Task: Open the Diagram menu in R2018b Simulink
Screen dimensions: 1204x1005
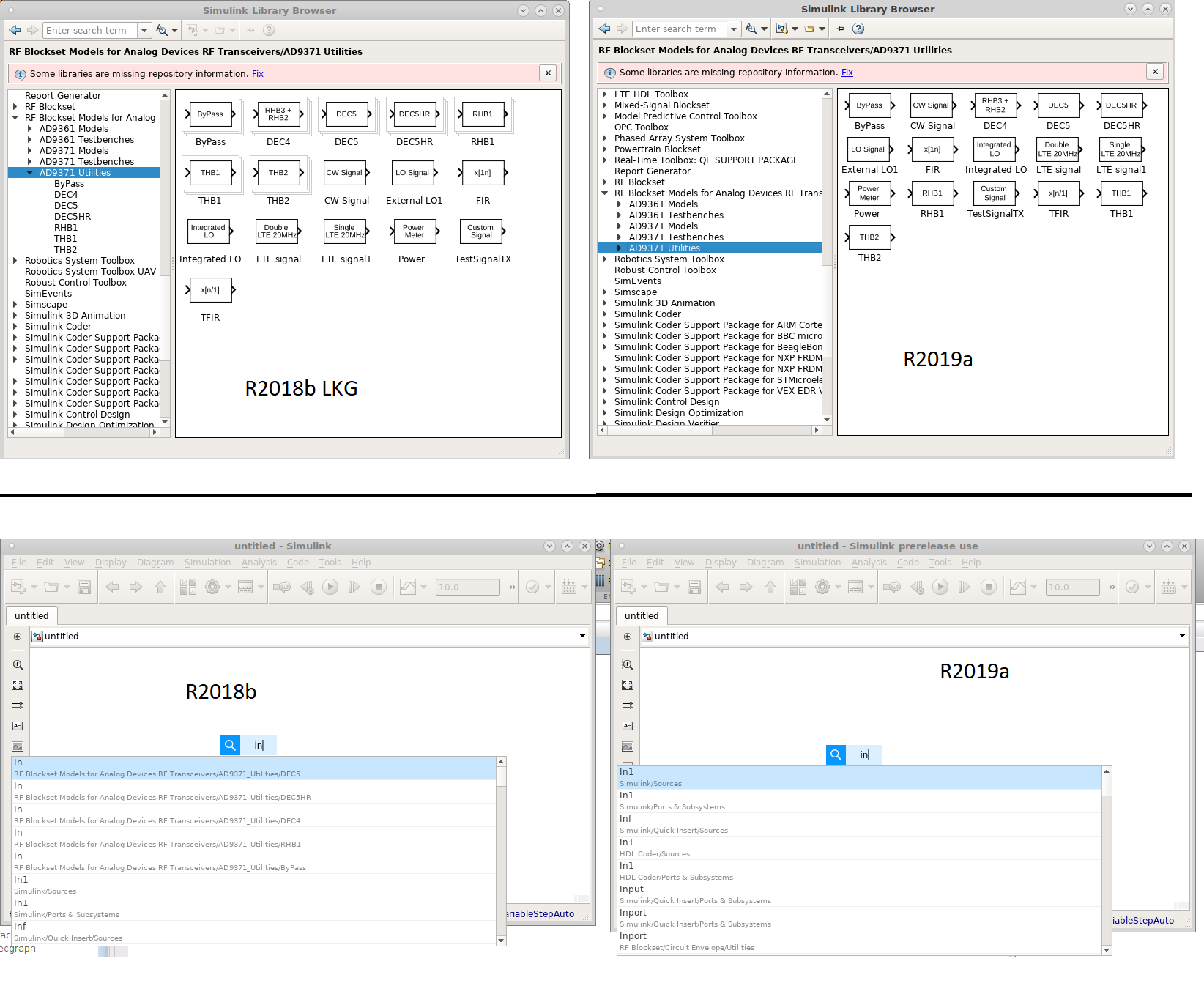Action: [155, 563]
